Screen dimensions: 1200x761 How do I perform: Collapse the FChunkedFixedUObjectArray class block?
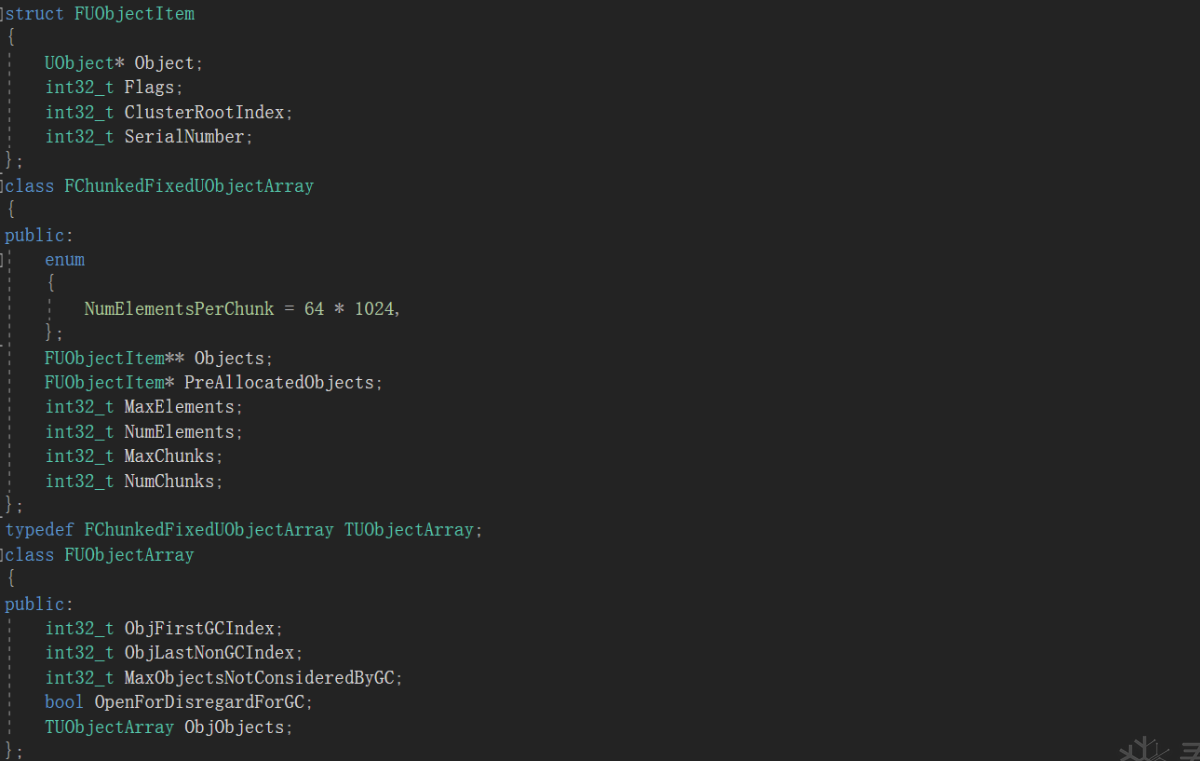tap(3, 186)
